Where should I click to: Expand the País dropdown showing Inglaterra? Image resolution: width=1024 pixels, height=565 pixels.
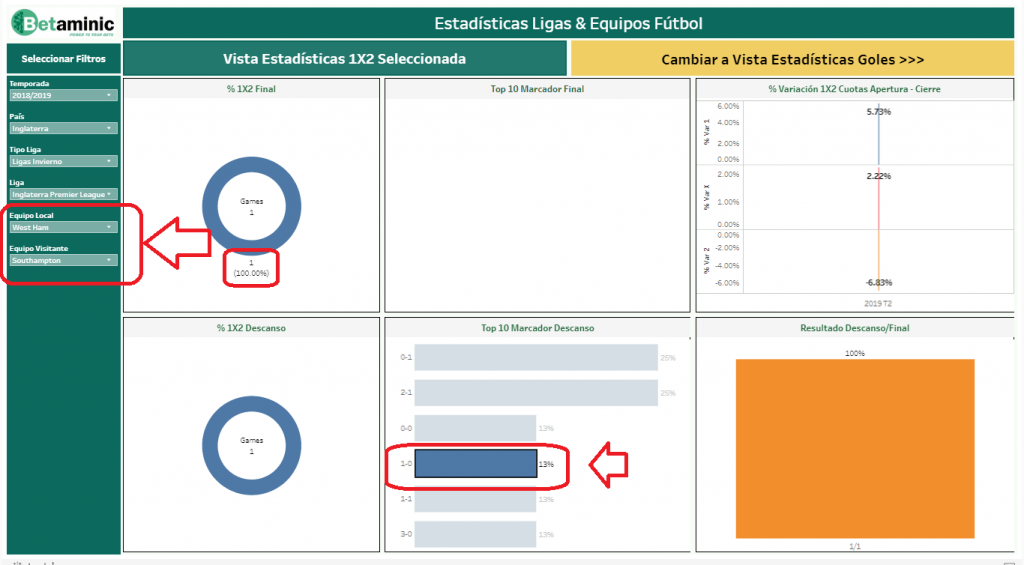point(63,128)
